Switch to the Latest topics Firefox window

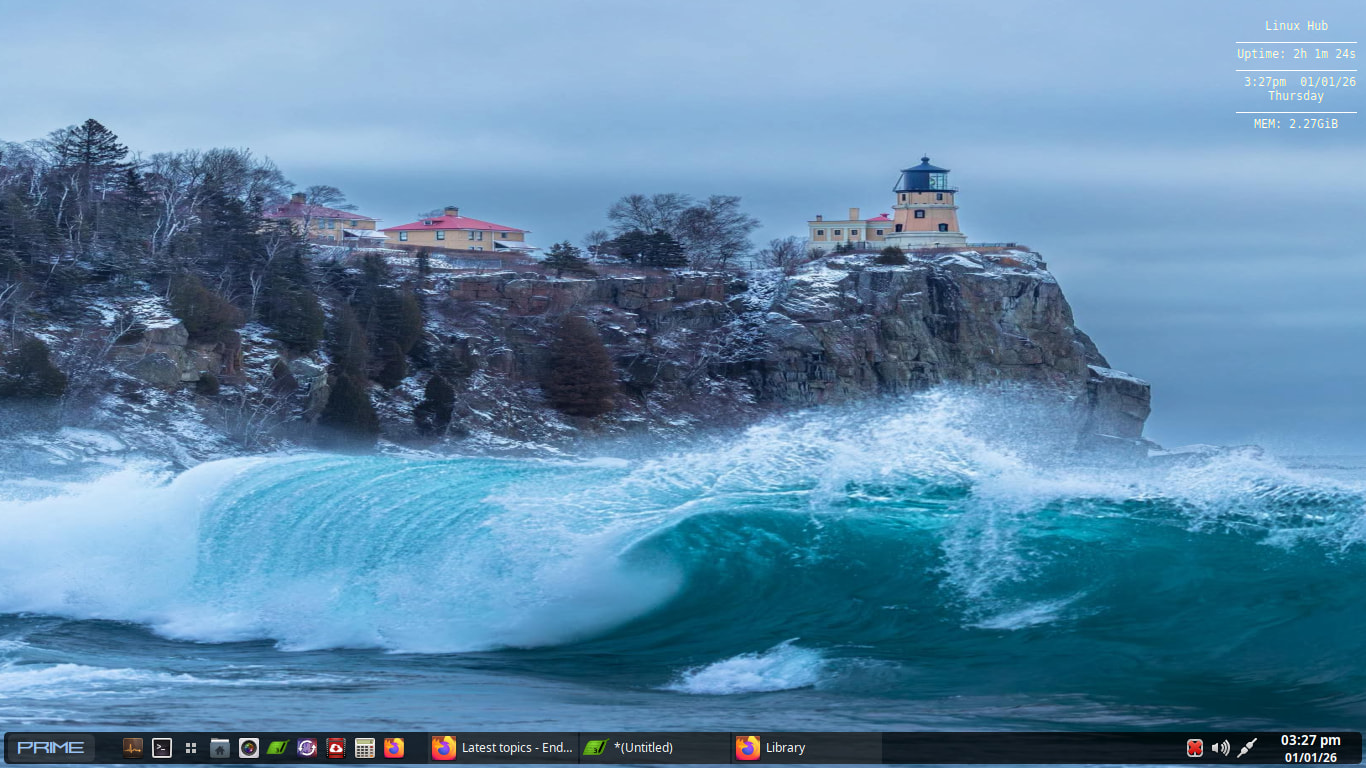point(504,747)
